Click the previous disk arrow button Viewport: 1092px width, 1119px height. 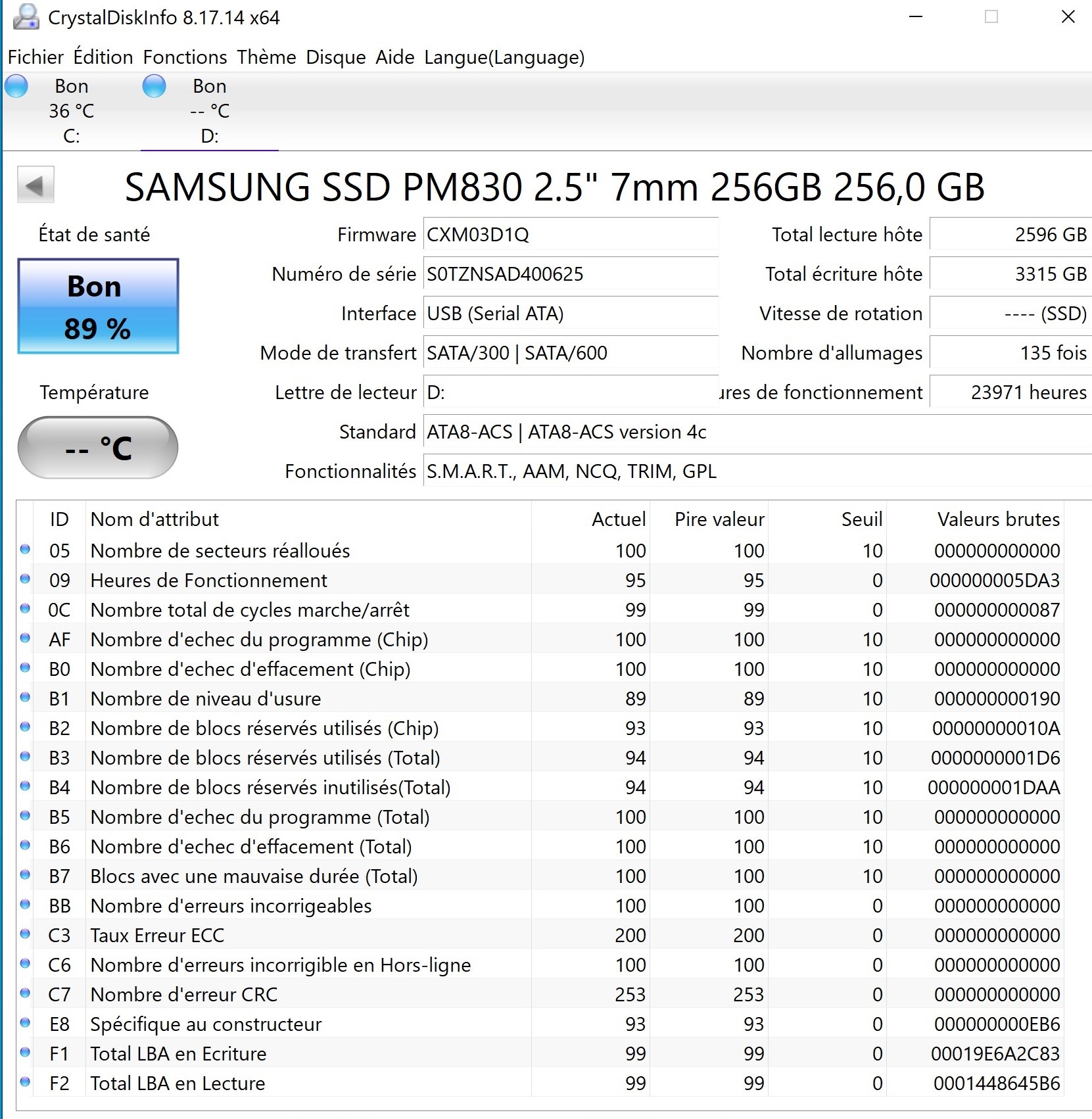tap(36, 186)
